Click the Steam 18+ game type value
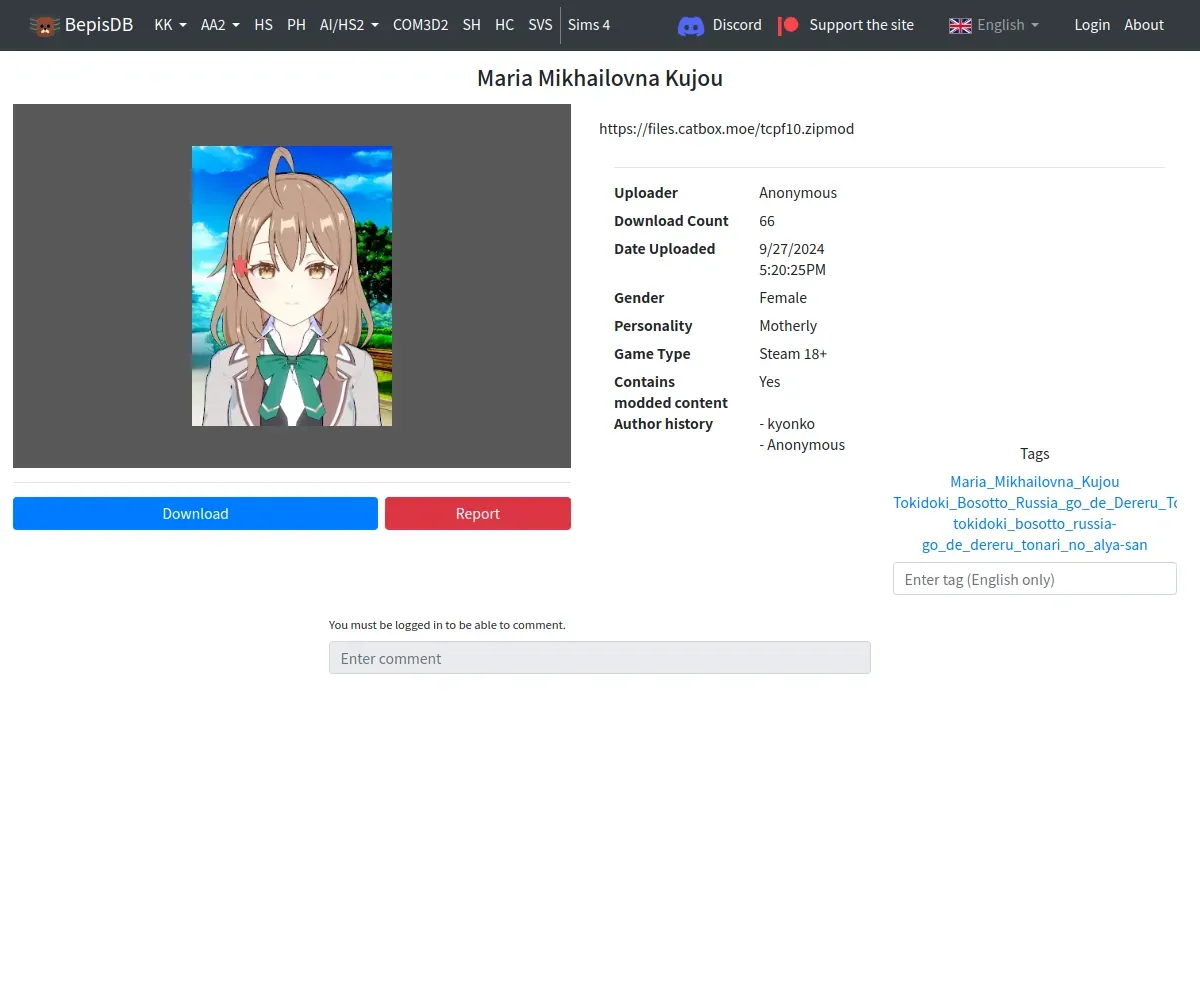This screenshot has width=1200, height=1000. (793, 353)
